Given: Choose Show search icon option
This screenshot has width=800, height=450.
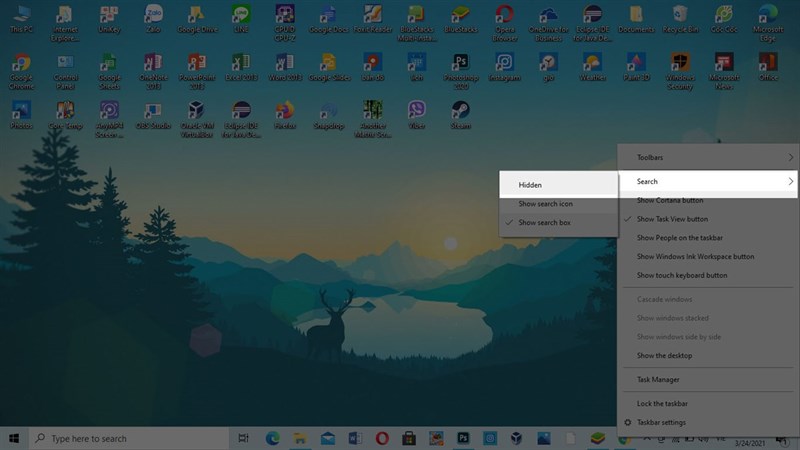Looking at the screenshot, I should pyautogui.click(x=559, y=204).
